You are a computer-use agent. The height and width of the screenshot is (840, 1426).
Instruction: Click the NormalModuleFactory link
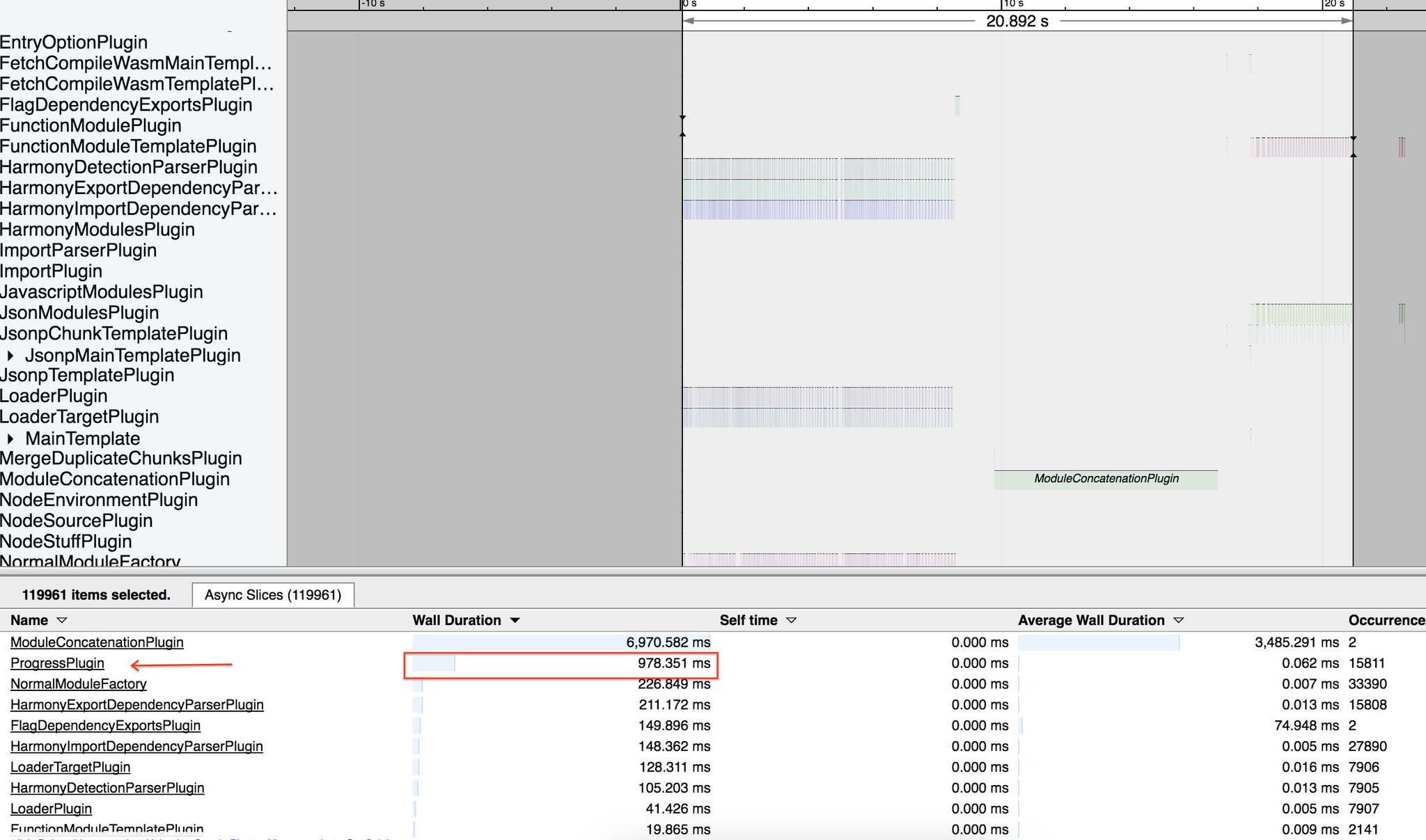coord(78,684)
